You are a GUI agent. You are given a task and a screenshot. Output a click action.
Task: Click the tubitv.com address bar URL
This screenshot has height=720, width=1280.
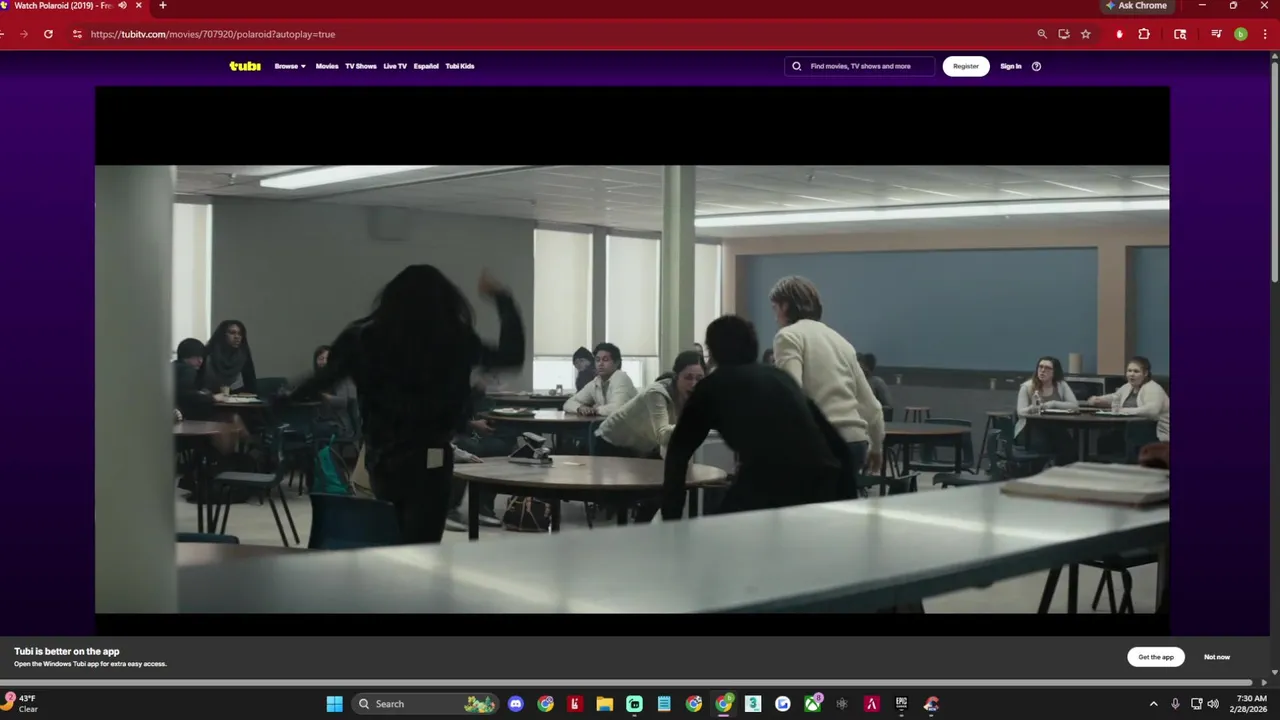coord(213,34)
